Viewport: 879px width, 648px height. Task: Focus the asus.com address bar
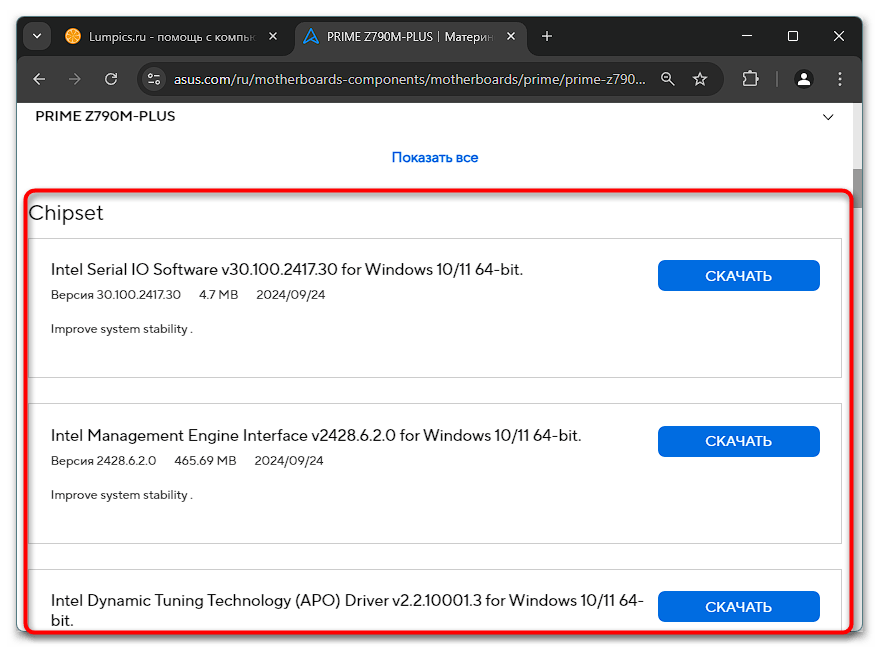tap(409, 79)
